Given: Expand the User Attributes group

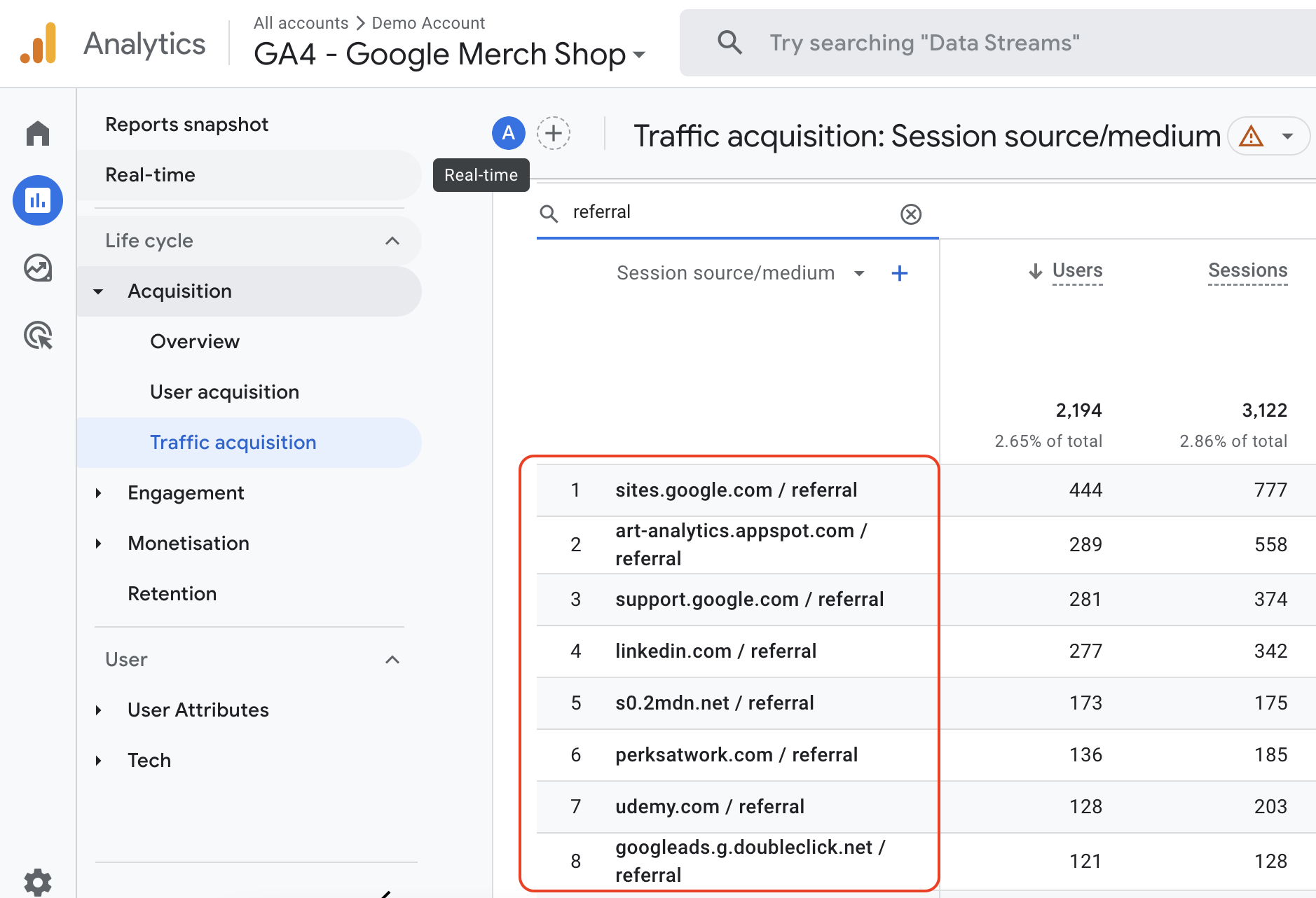Looking at the screenshot, I should pos(98,710).
